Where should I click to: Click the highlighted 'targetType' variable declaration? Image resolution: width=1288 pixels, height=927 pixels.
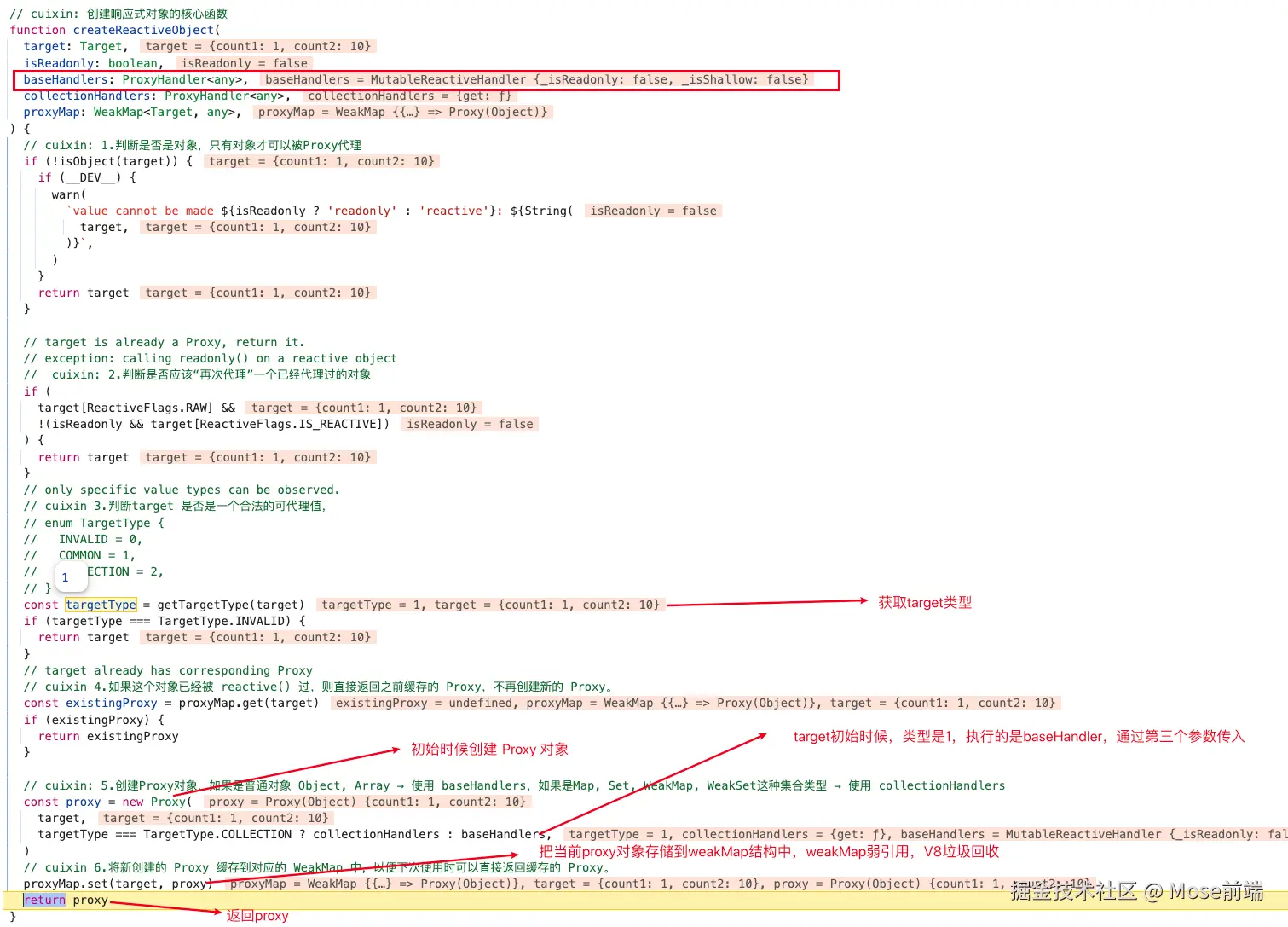coord(101,605)
